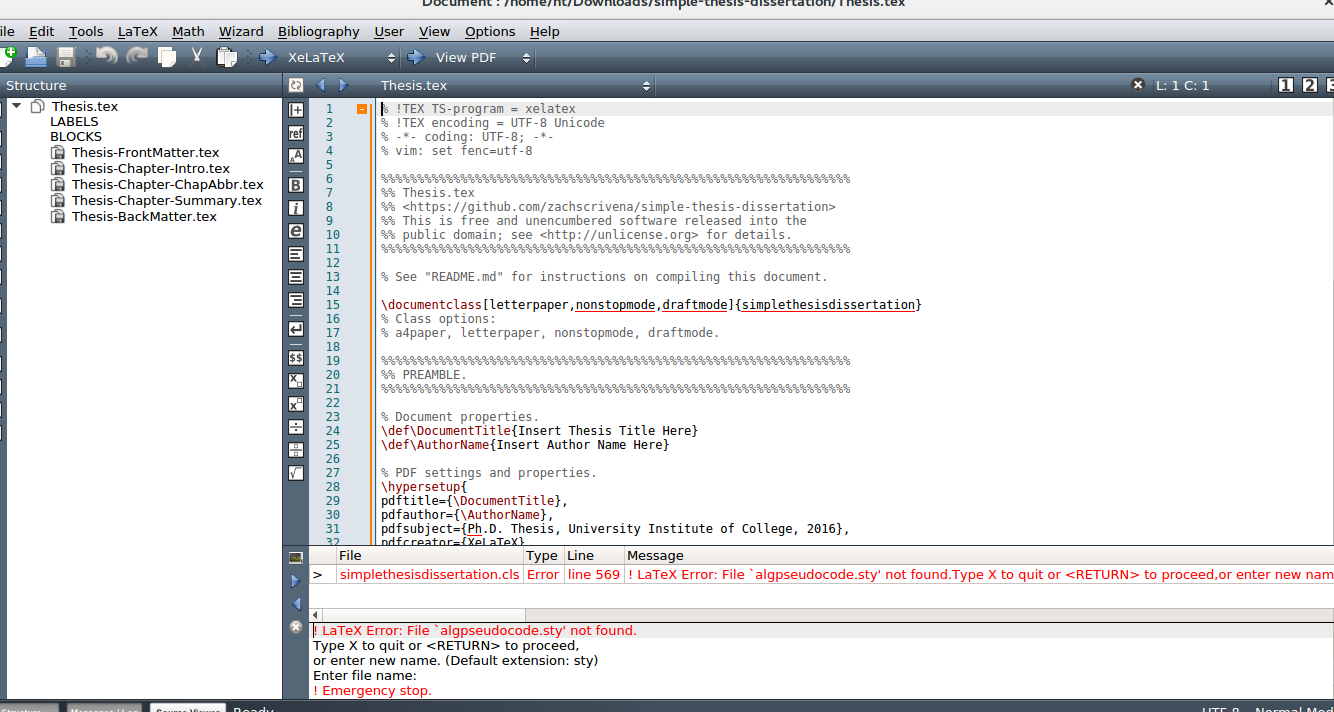The height and width of the screenshot is (712, 1334).
Task: Jump to bookmark 2
Action: tap(1310, 85)
